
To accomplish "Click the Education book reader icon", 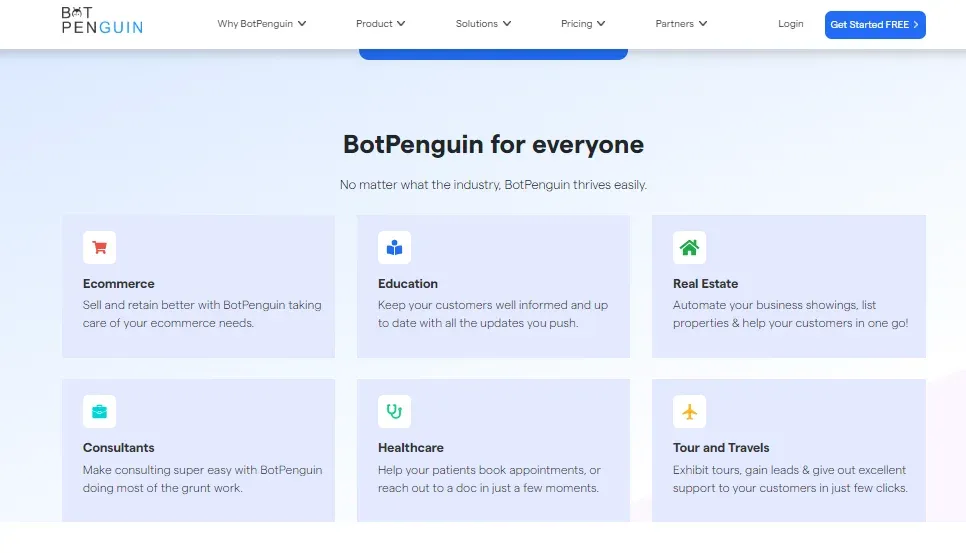I will pos(394,248).
